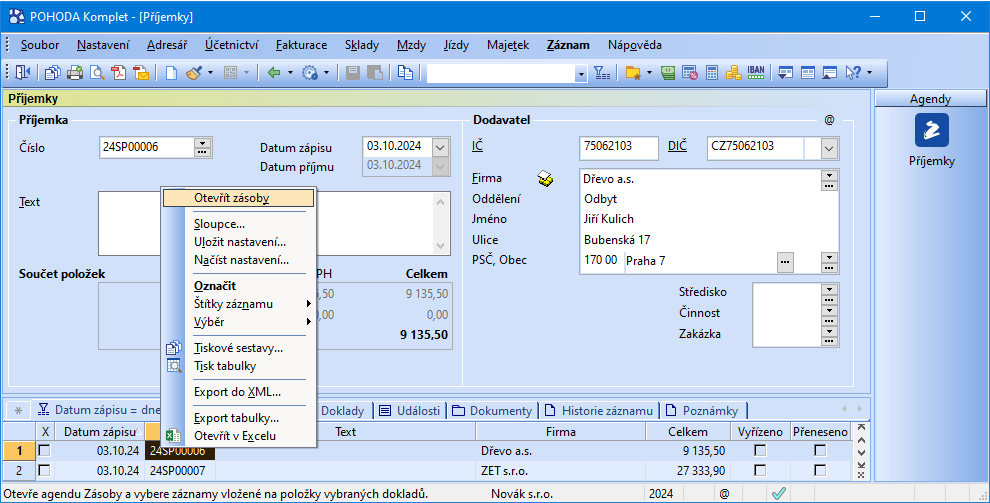Click the address book icon beside Firma
Image resolution: width=990 pixels, height=503 pixels.
pos(546,179)
